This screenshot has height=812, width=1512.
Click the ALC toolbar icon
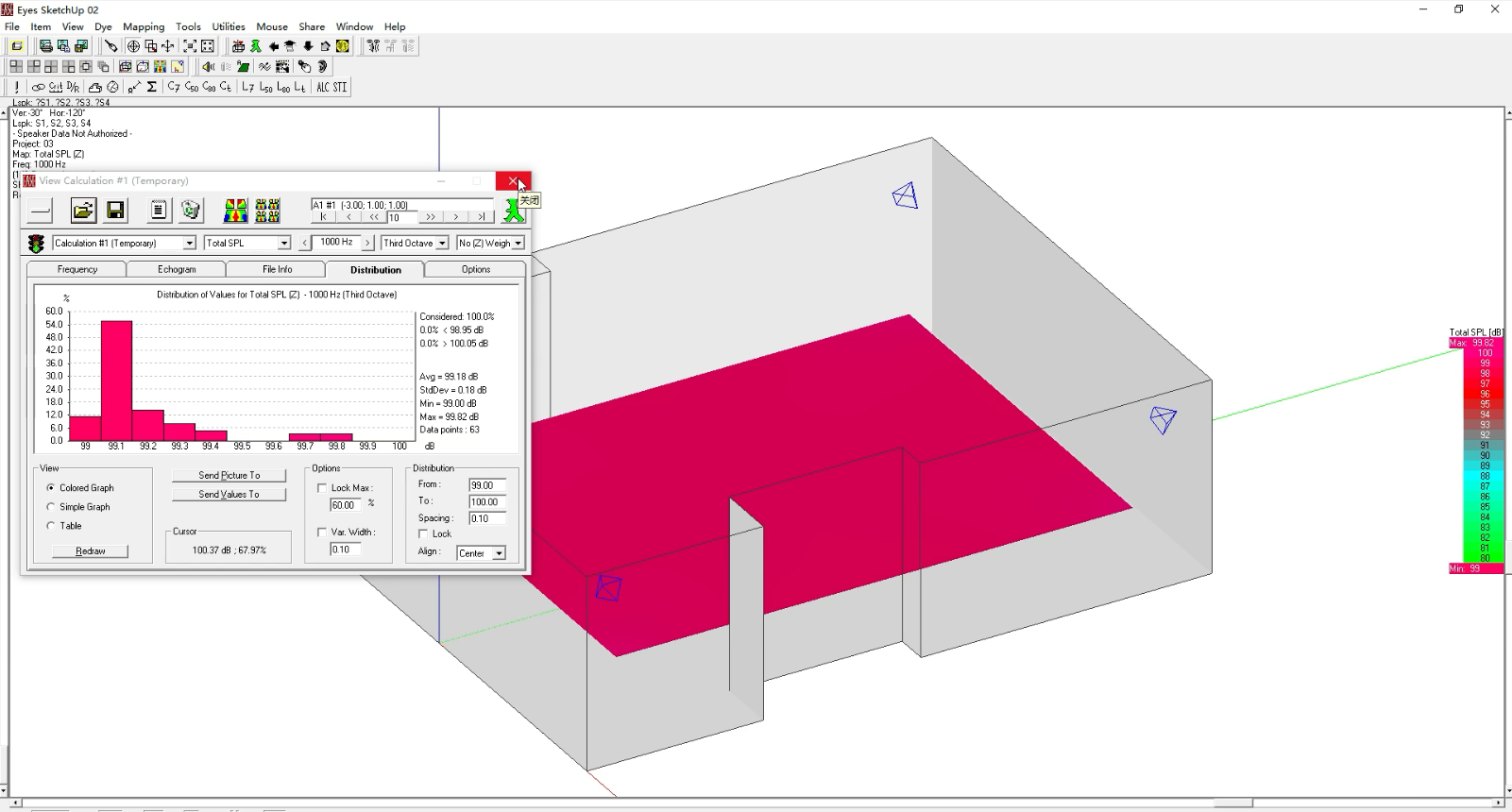coord(323,87)
